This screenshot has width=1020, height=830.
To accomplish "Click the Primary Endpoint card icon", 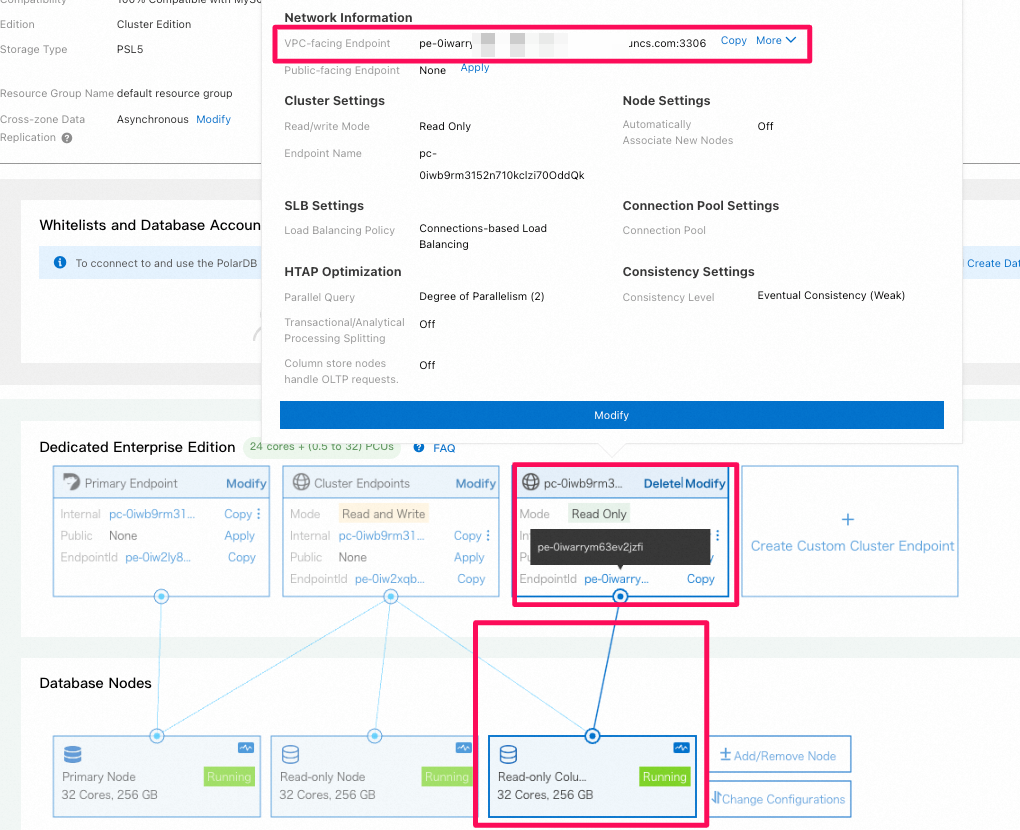I will click(x=71, y=482).
